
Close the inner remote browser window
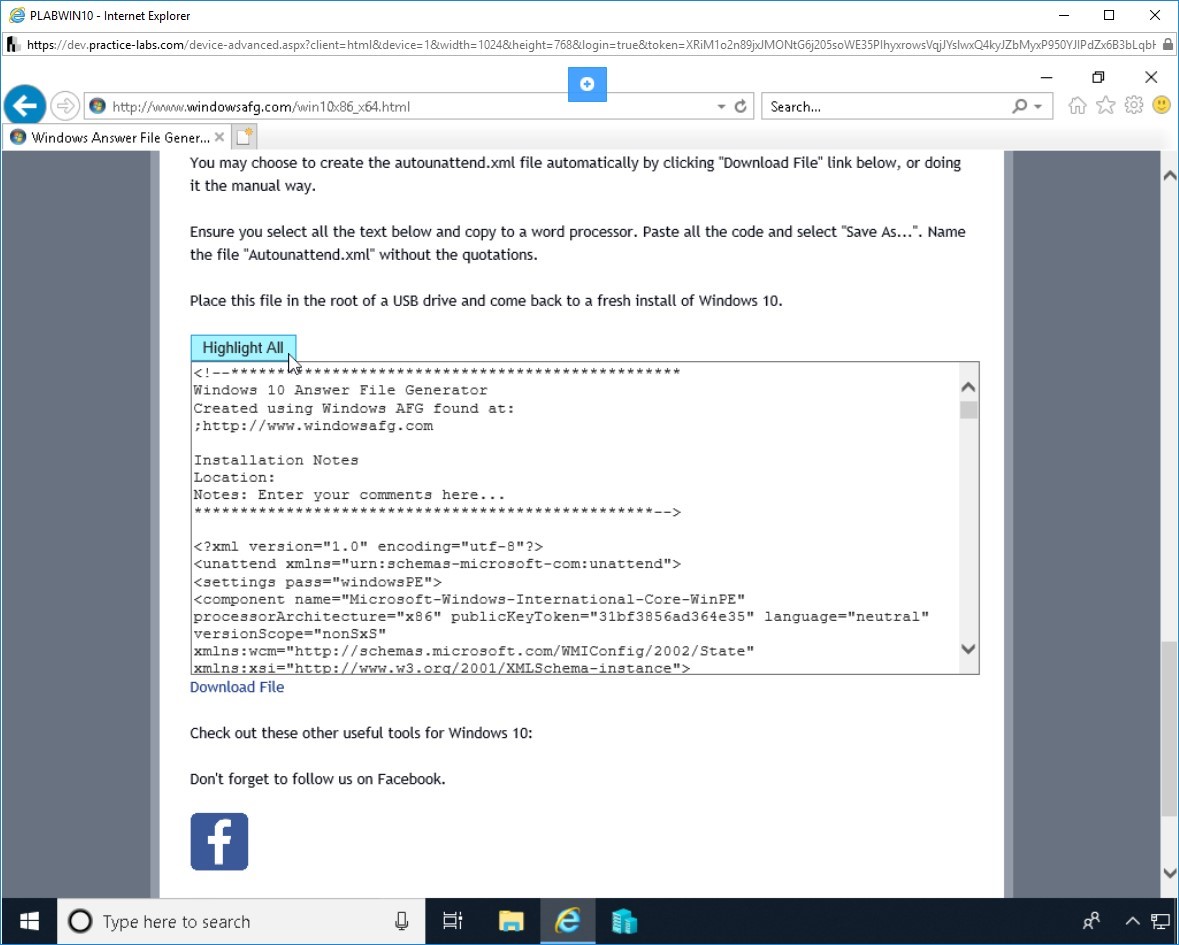pyautogui.click(x=1151, y=77)
